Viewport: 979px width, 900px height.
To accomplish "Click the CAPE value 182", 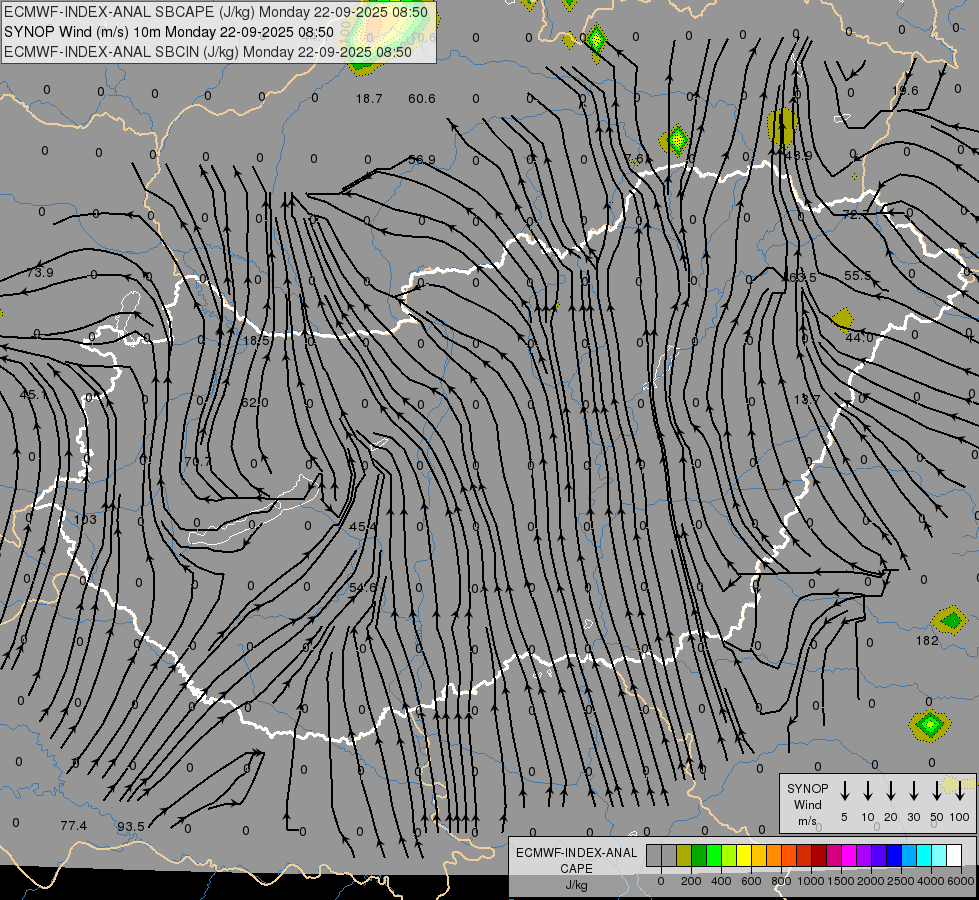I will 927,641.
